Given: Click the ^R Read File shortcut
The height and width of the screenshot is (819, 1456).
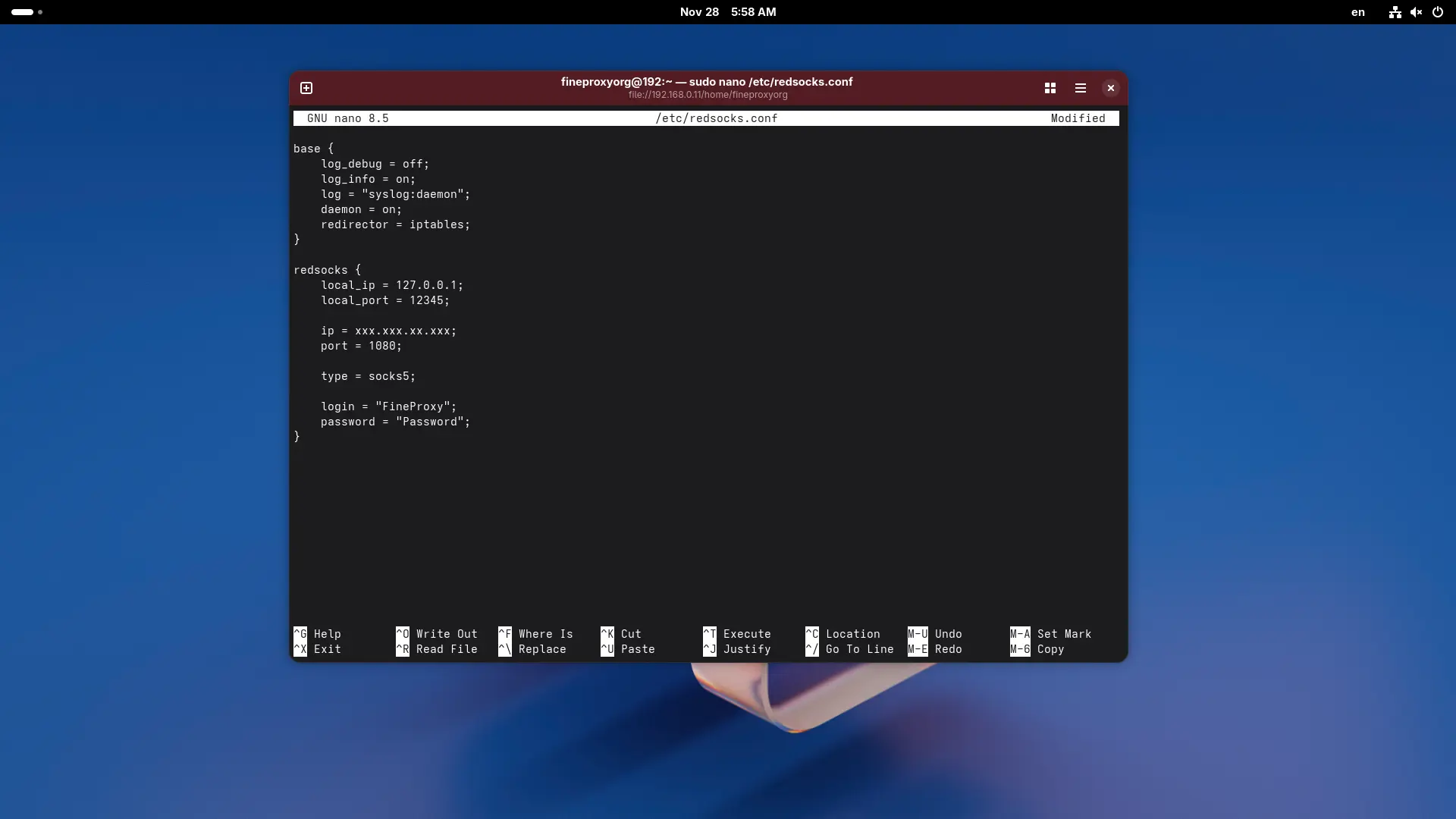Looking at the screenshot, I should coord(437,649).
